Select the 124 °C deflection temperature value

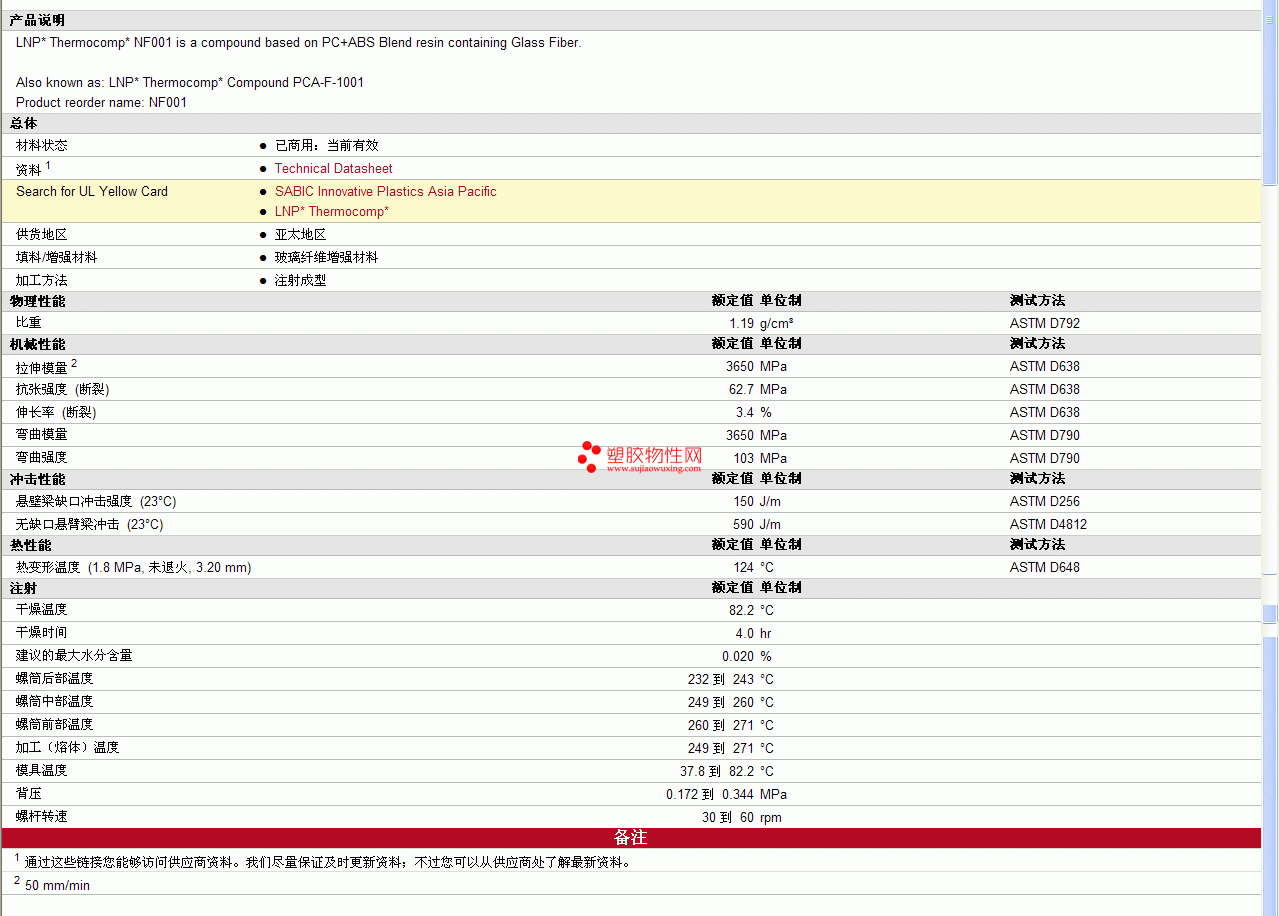click(x=743, y=567)
